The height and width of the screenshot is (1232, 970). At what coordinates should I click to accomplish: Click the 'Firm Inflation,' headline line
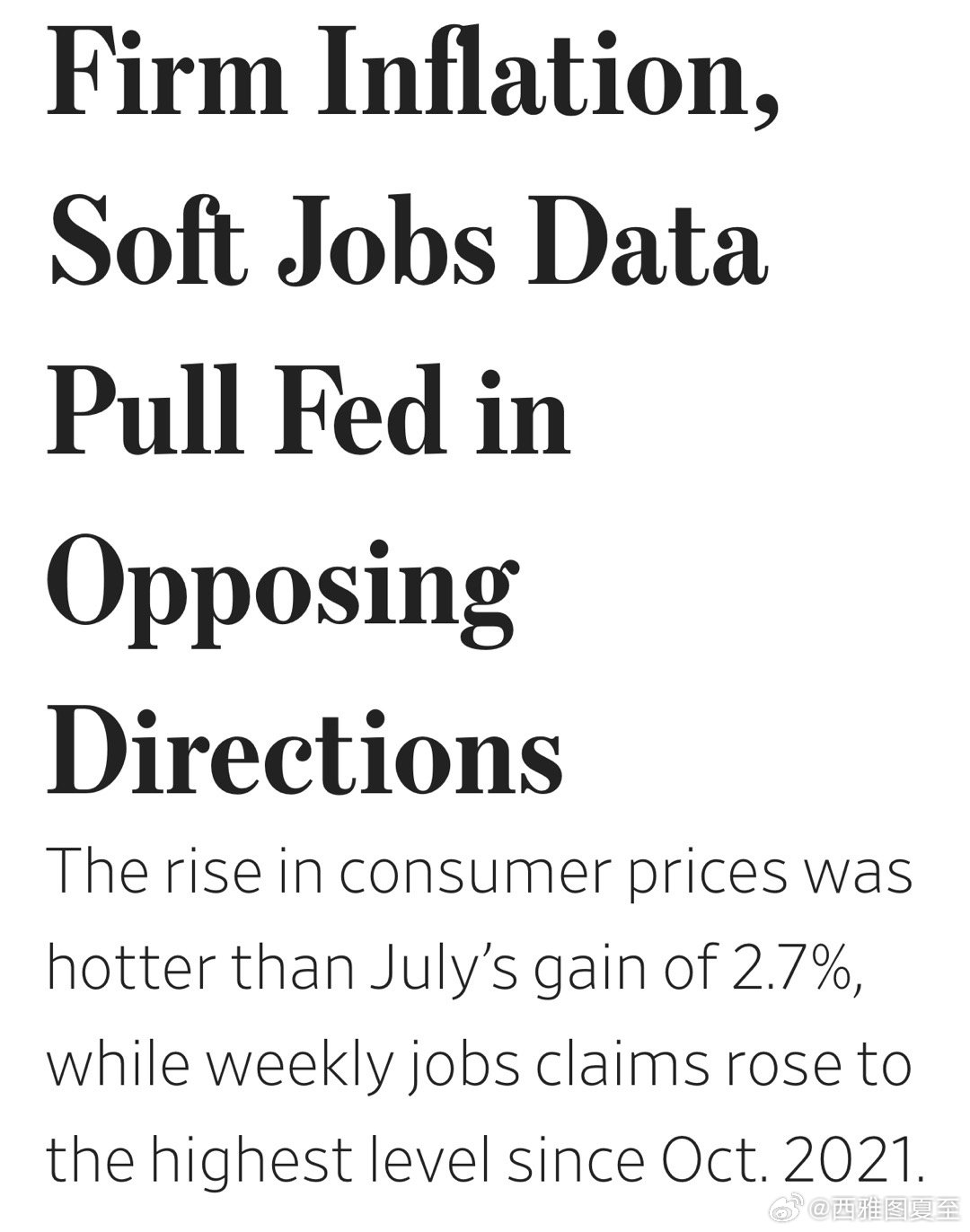[x=412, y=73]
